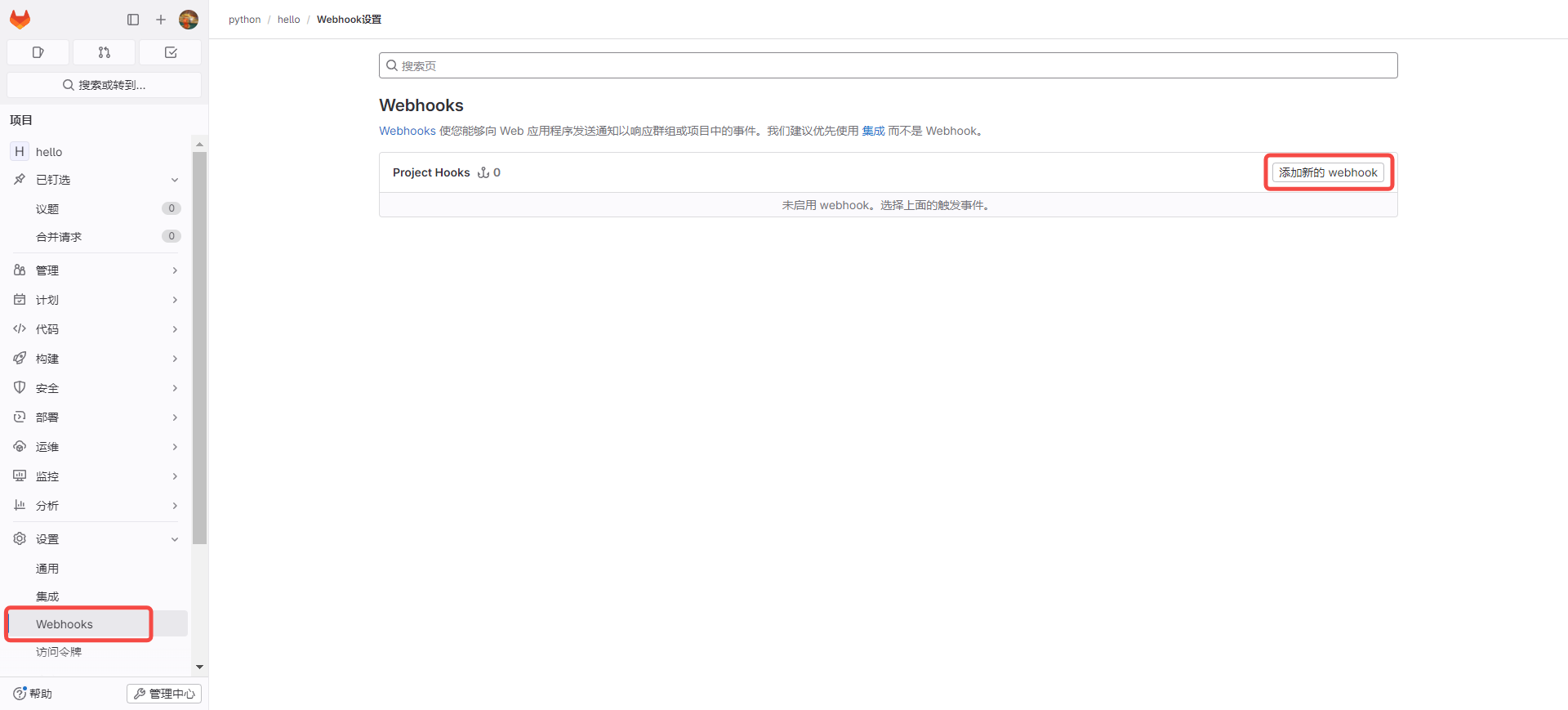This screenshot has height=710, width=1568.
Task: Click the GitLab fox logo
Action: pyautogui.click(x=20, y=19)
